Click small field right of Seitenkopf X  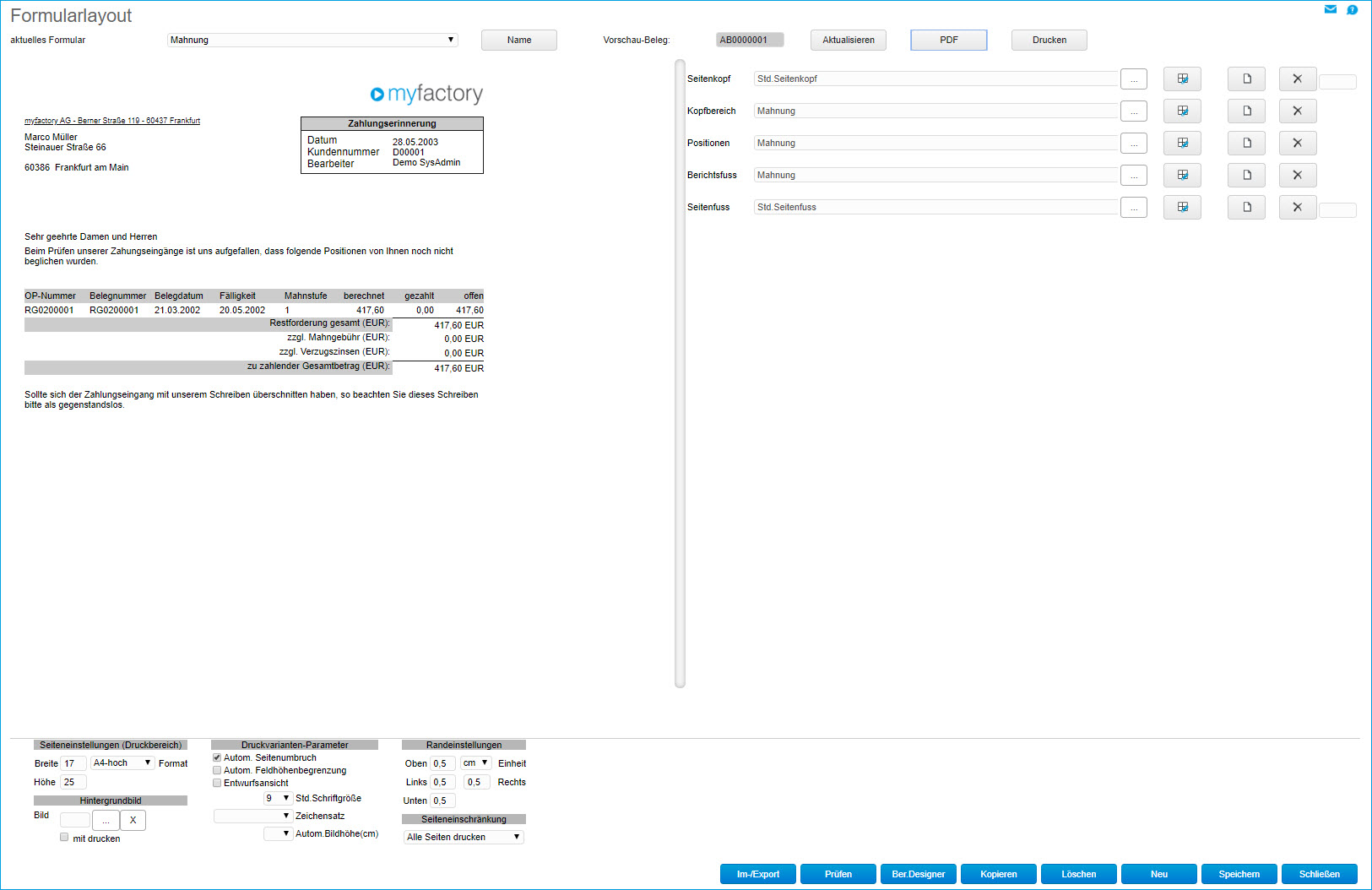(x=1337, y=82)
